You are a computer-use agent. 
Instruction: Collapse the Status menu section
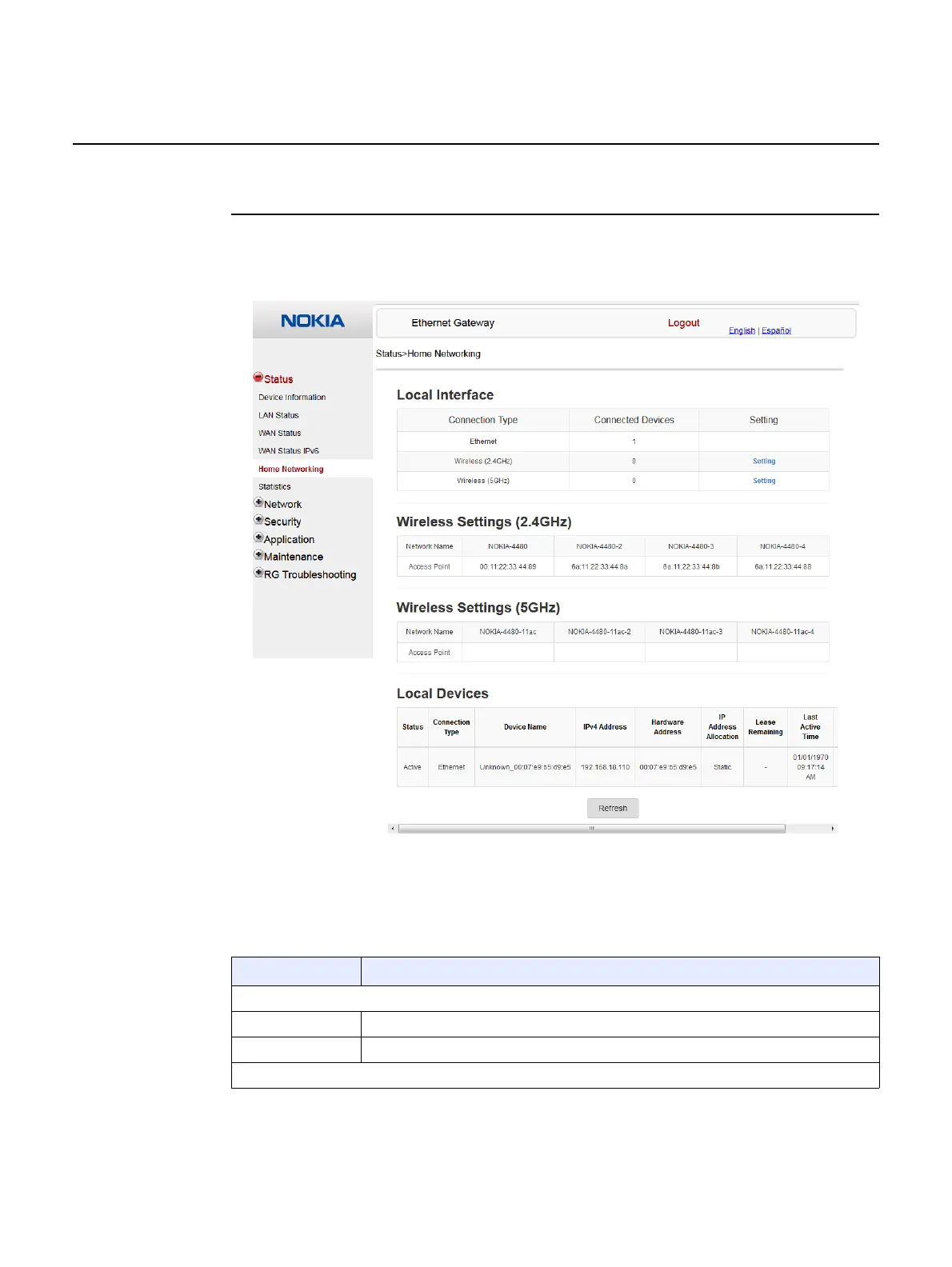[x=258, y=377]
